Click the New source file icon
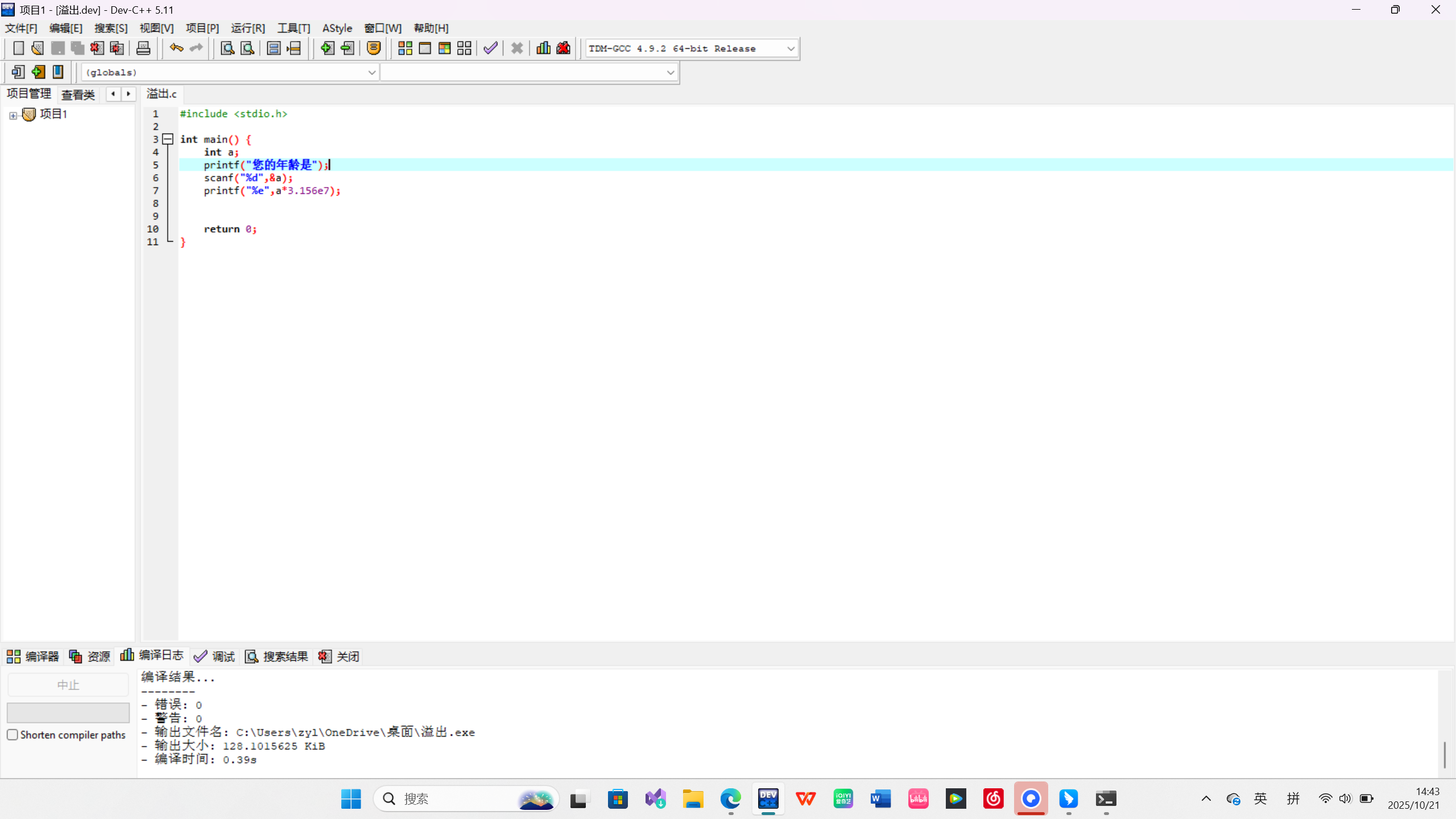Viewport: 1456px width, 819px height. 18,48
